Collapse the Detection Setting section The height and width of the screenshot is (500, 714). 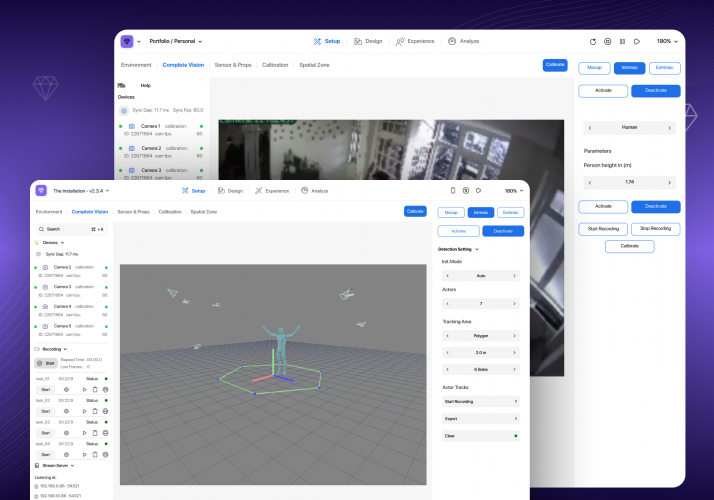478,248
